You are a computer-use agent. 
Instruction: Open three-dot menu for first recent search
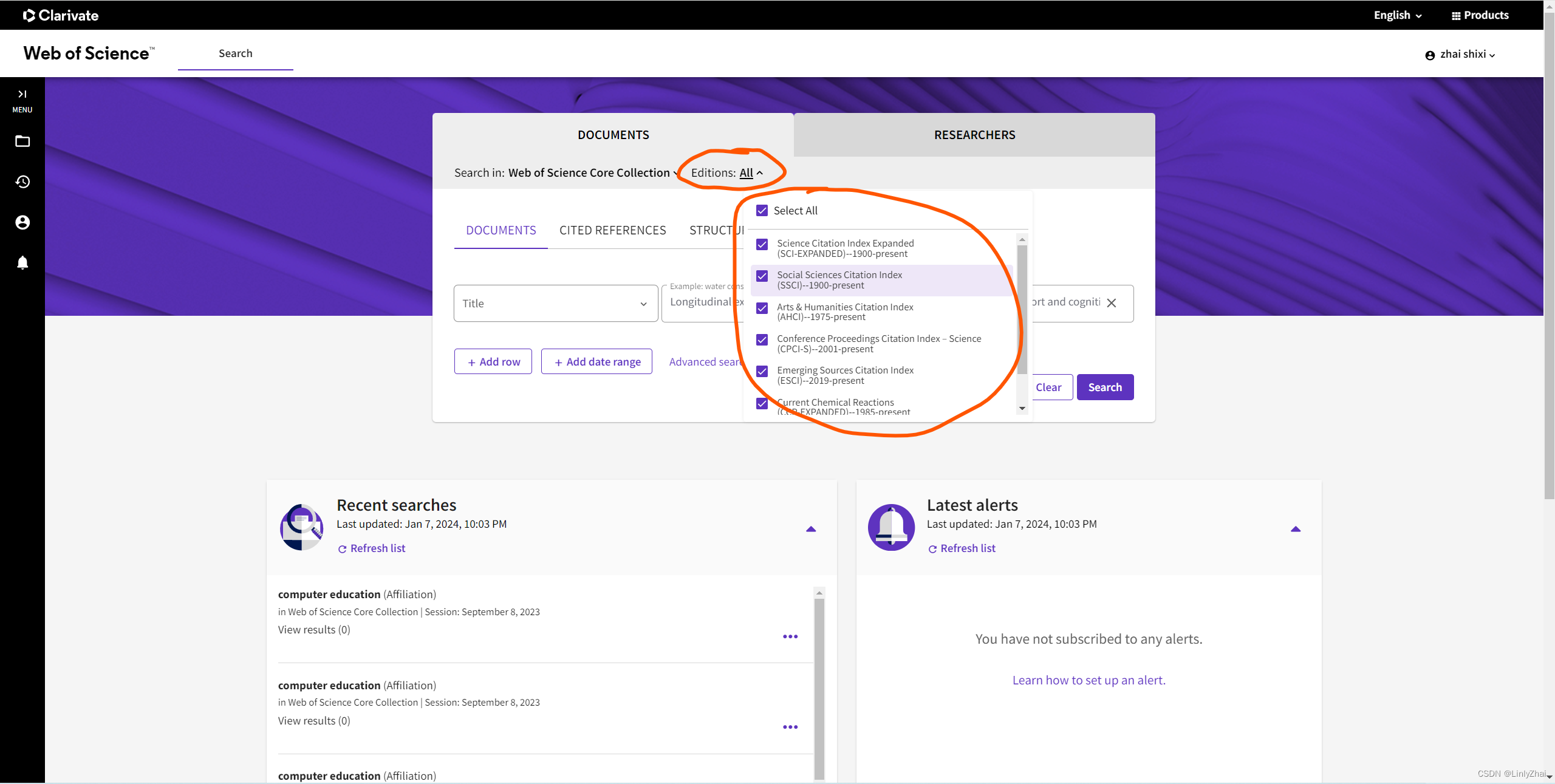pos(790,636)
